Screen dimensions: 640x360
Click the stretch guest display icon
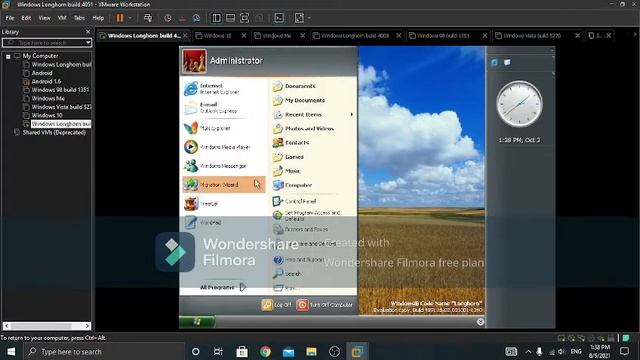[x=299, y=18]
